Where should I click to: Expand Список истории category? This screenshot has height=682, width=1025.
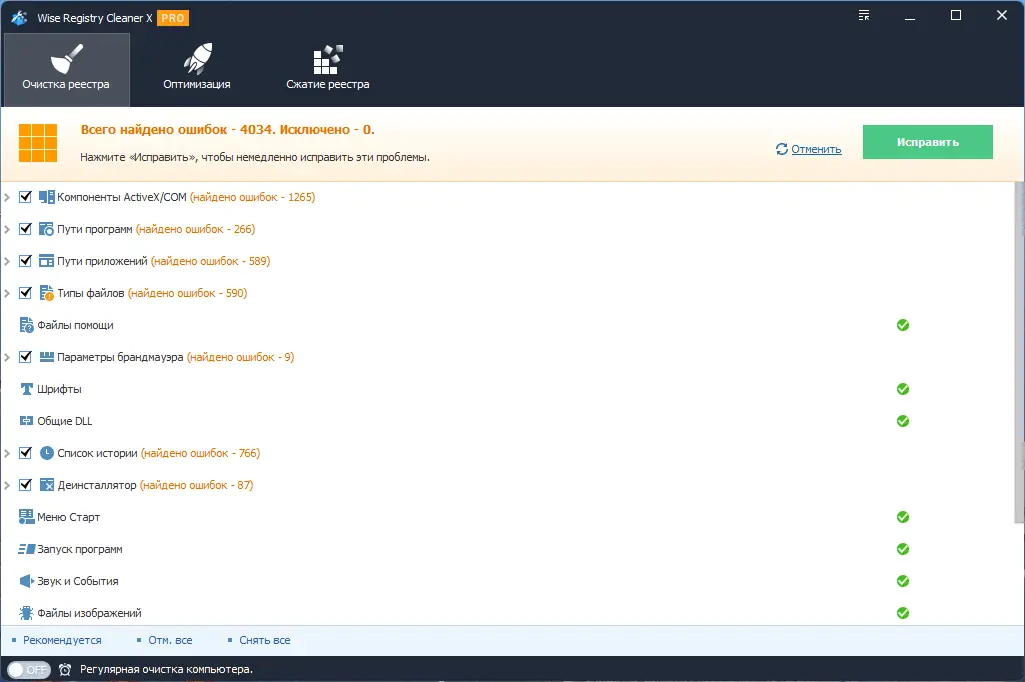(7, 453)
